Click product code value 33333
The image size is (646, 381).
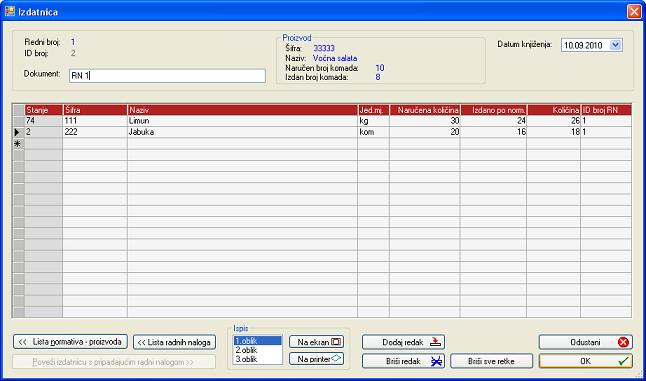coord(324,48)
